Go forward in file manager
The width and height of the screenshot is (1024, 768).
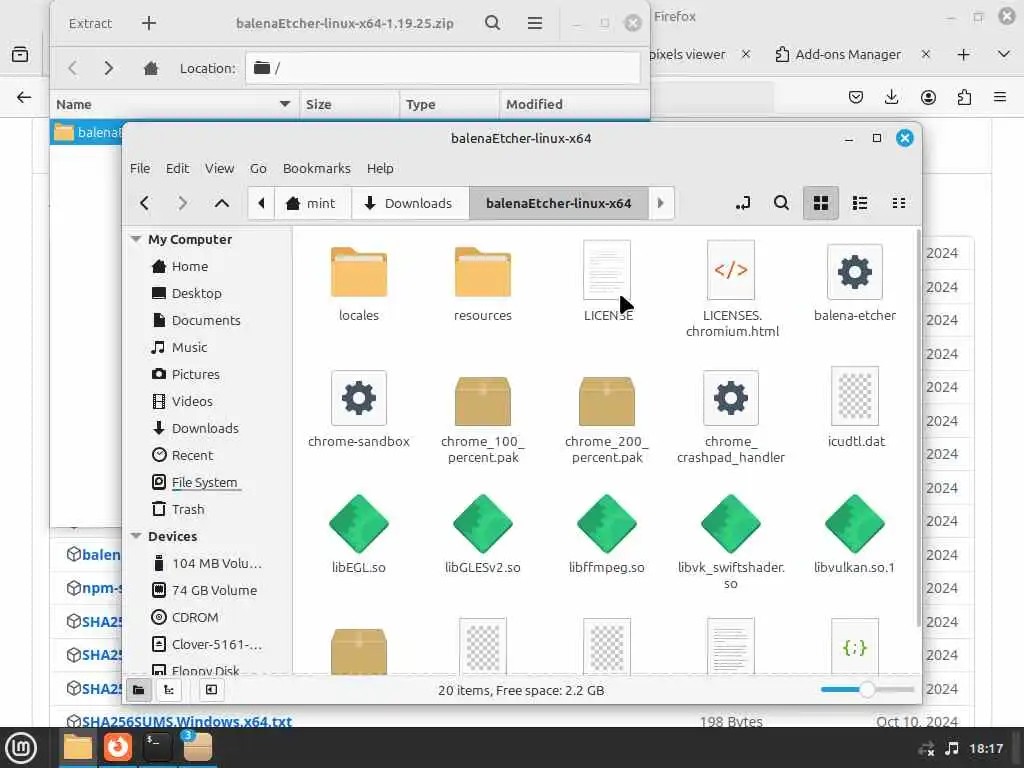pyautogui.click(x=182, y=203)
